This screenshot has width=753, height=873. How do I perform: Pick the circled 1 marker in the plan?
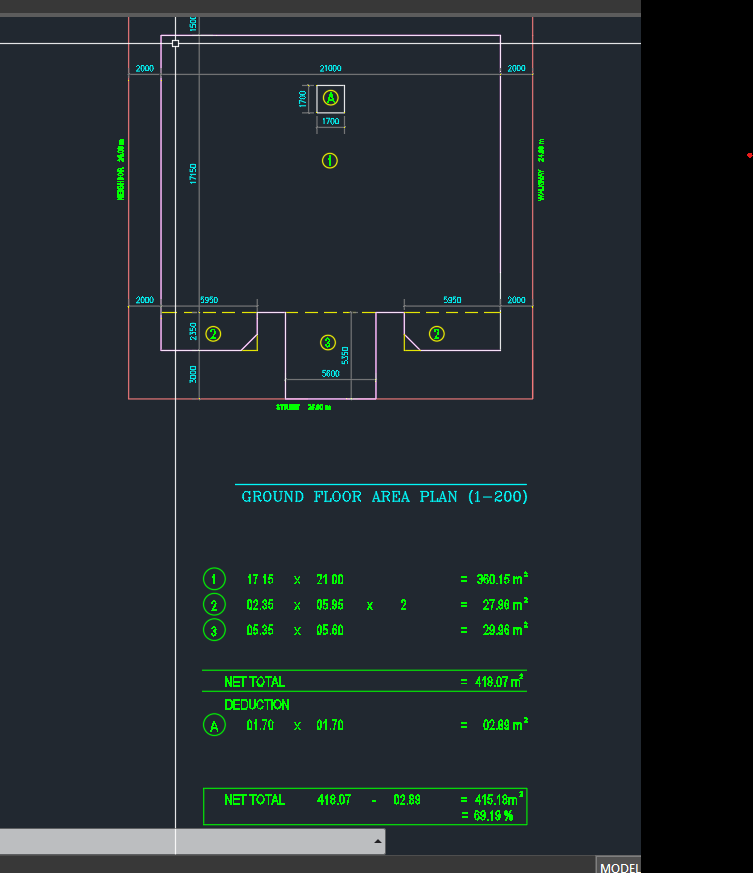pos(330,161)
